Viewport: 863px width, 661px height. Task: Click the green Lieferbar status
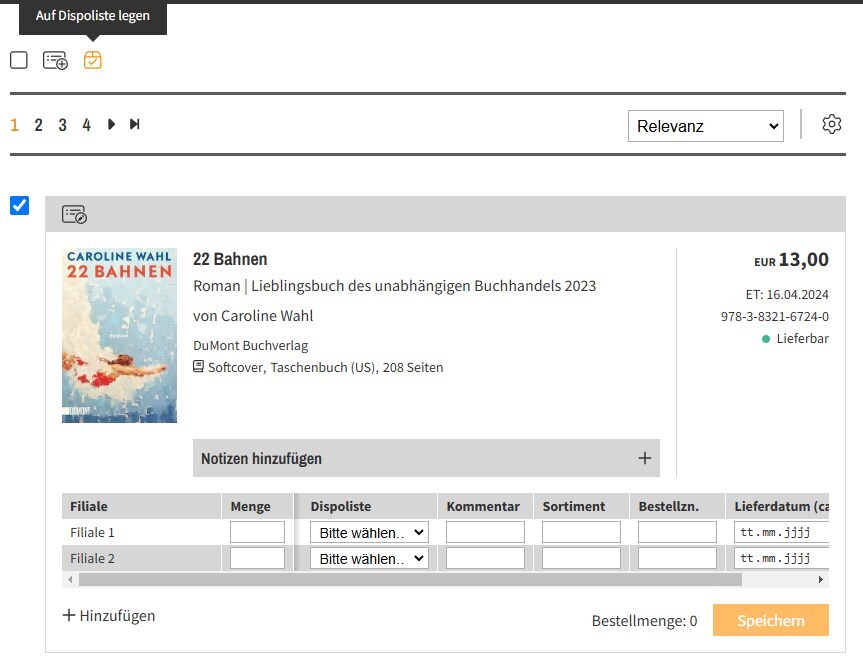[x=795, y=338]
